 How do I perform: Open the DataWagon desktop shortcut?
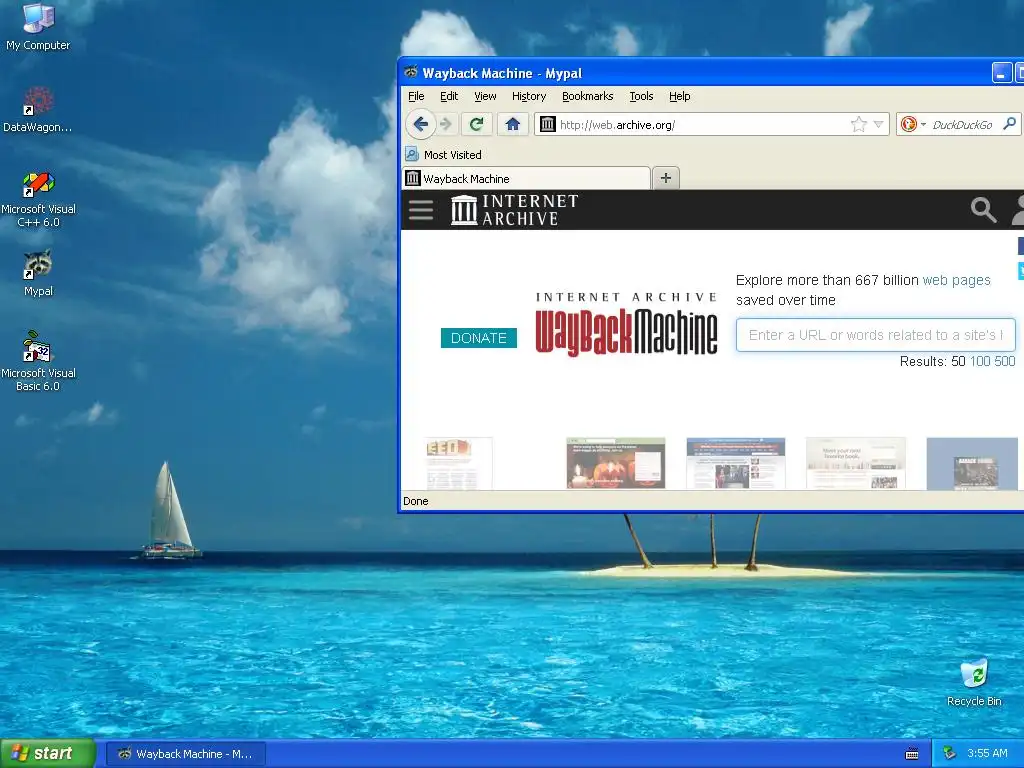[x=38, y=110]
